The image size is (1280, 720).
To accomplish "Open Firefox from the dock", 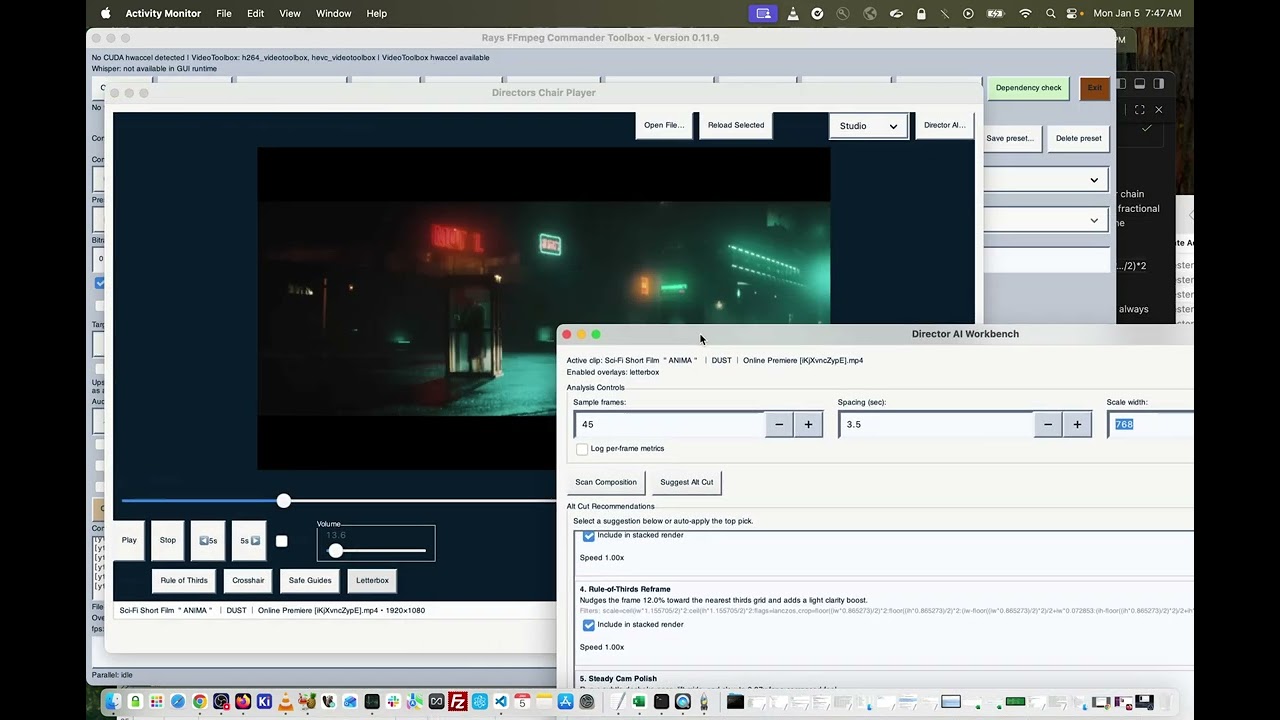I will click(x=243, y=702).
